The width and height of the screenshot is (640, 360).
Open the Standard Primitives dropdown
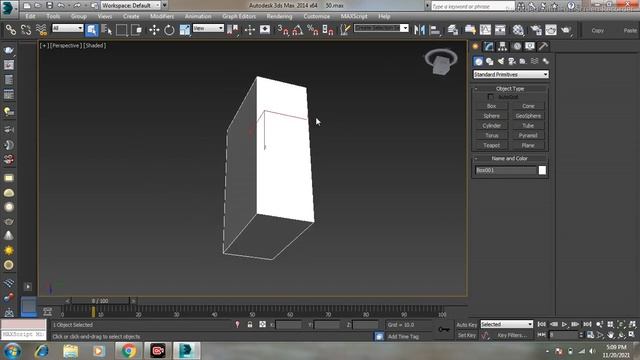click(511, 75)
